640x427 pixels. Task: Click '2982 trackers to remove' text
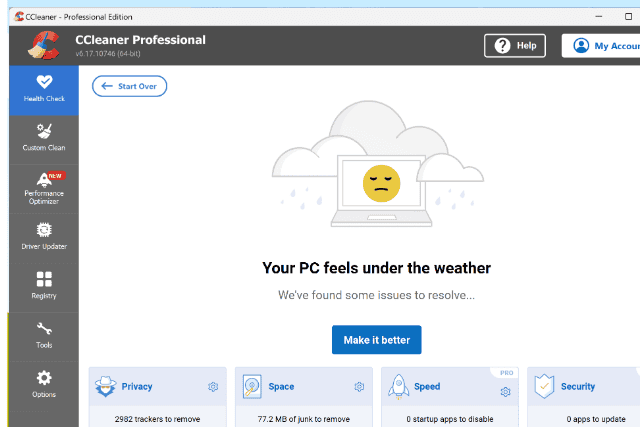coord(157,419)
